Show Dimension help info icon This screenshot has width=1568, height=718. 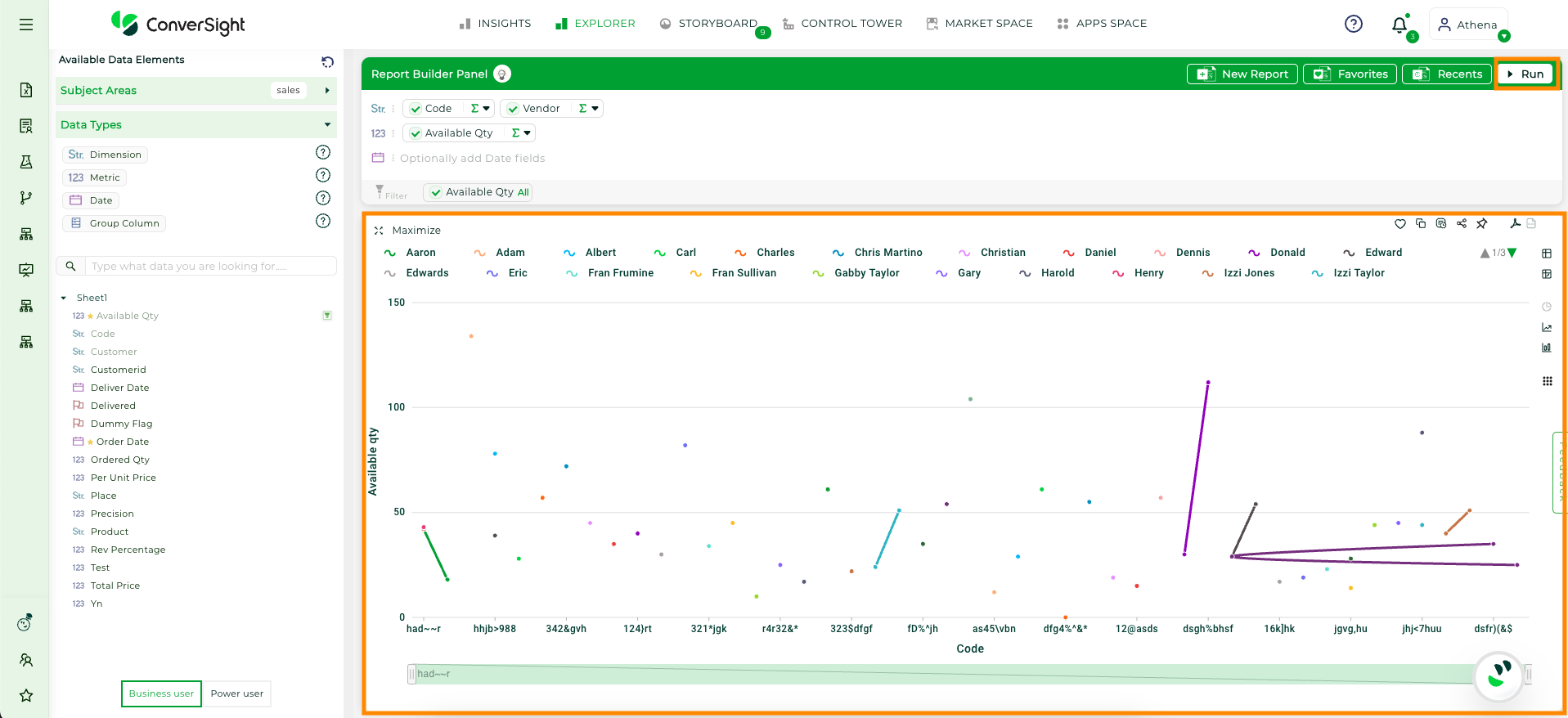[323, 152]
